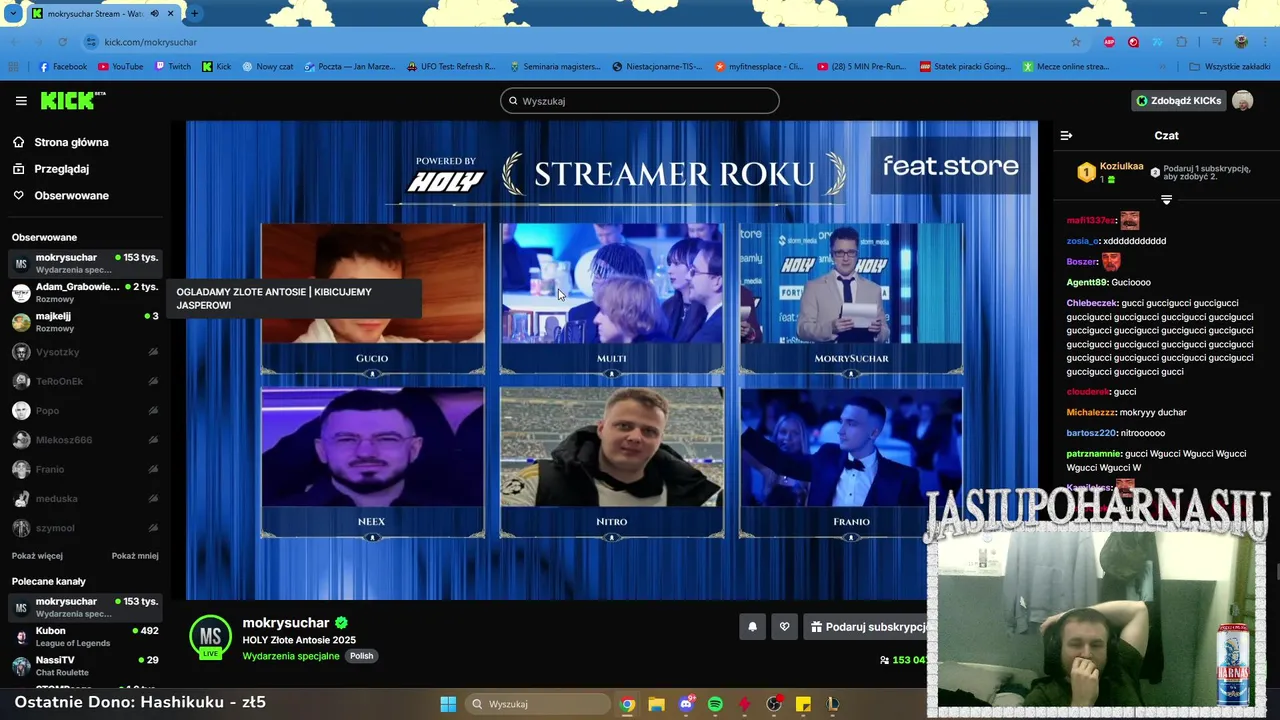Open Popo channel in sidebar
This screenshot has width=1280, height=720.
(85, 411)
